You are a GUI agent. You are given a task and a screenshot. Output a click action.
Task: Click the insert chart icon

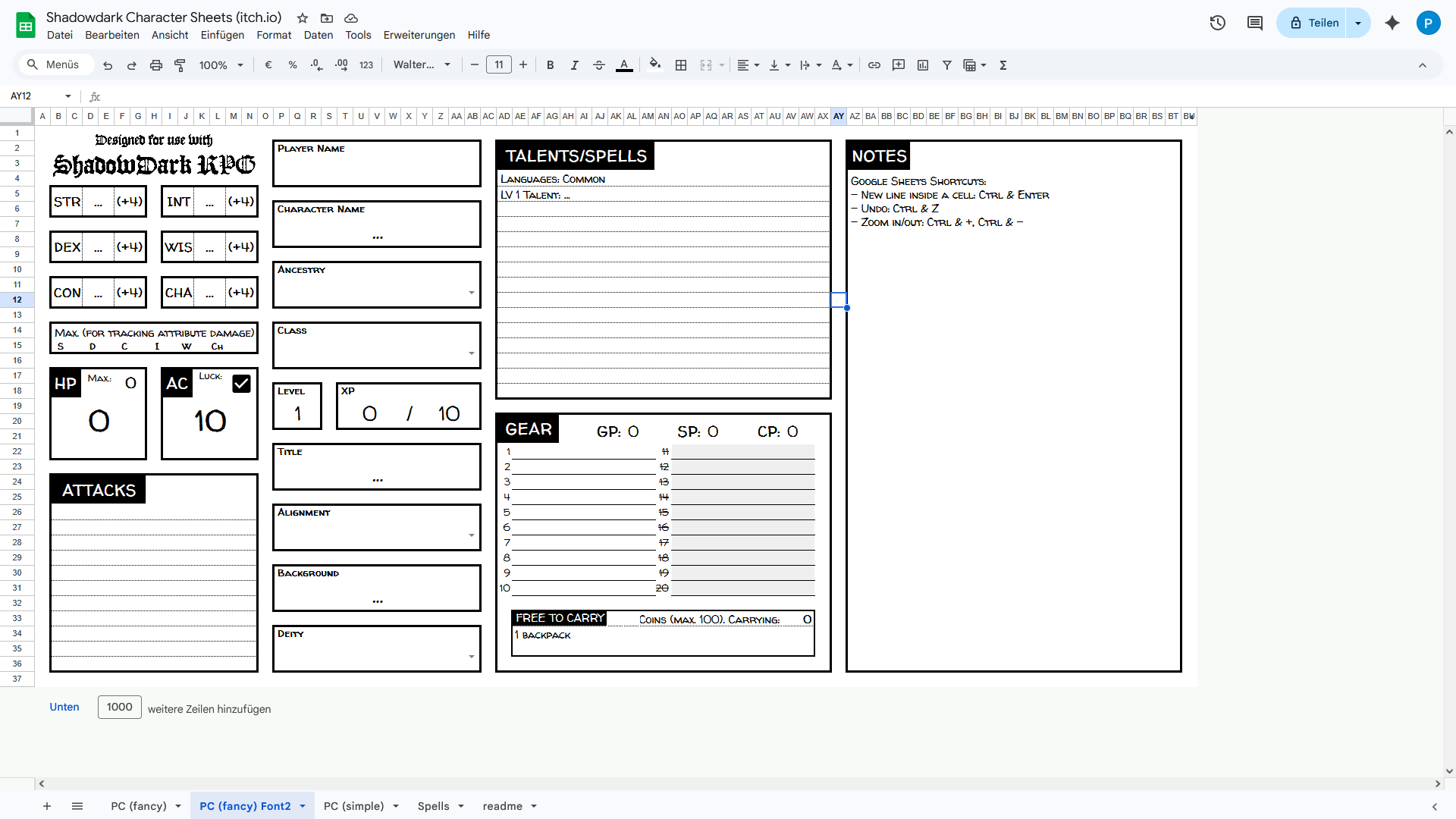click(922, 65)
